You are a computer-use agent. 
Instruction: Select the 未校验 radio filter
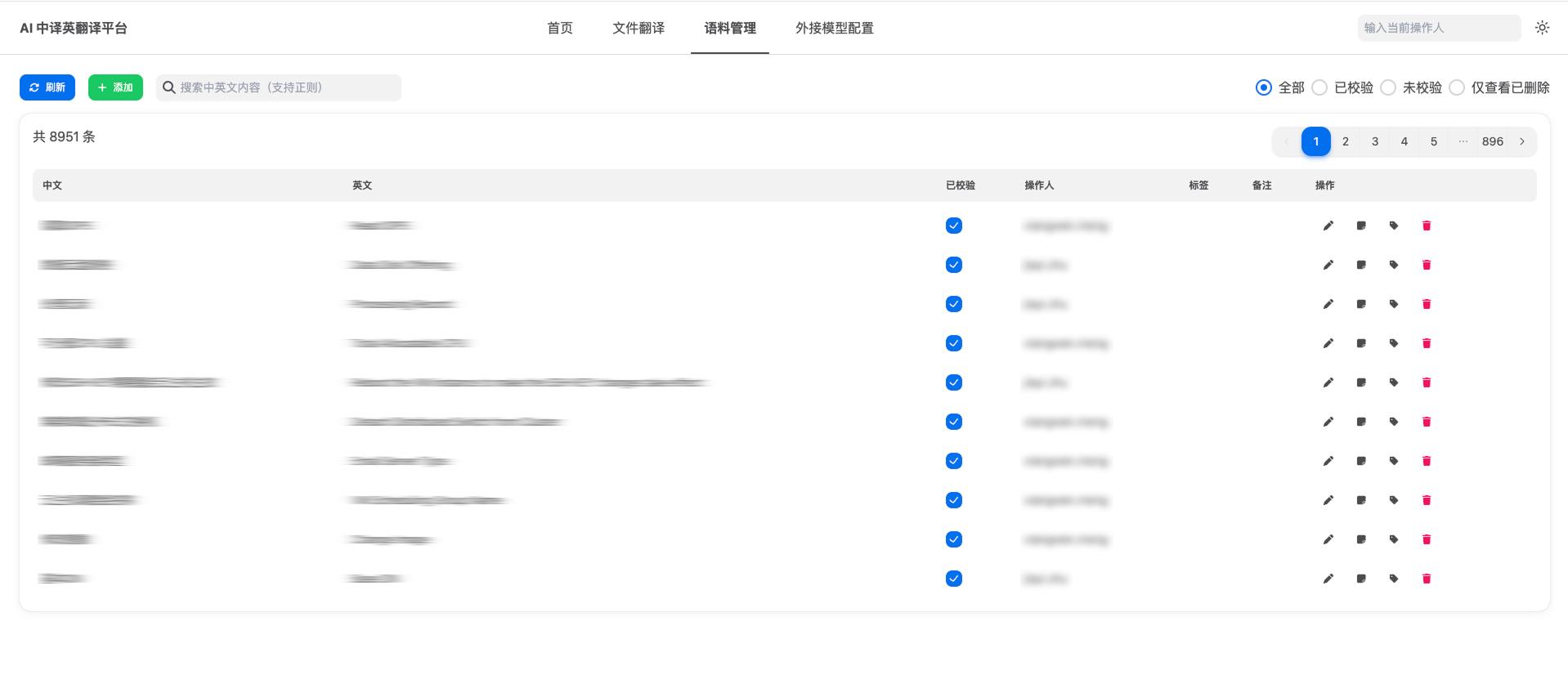coord(1388,87)
